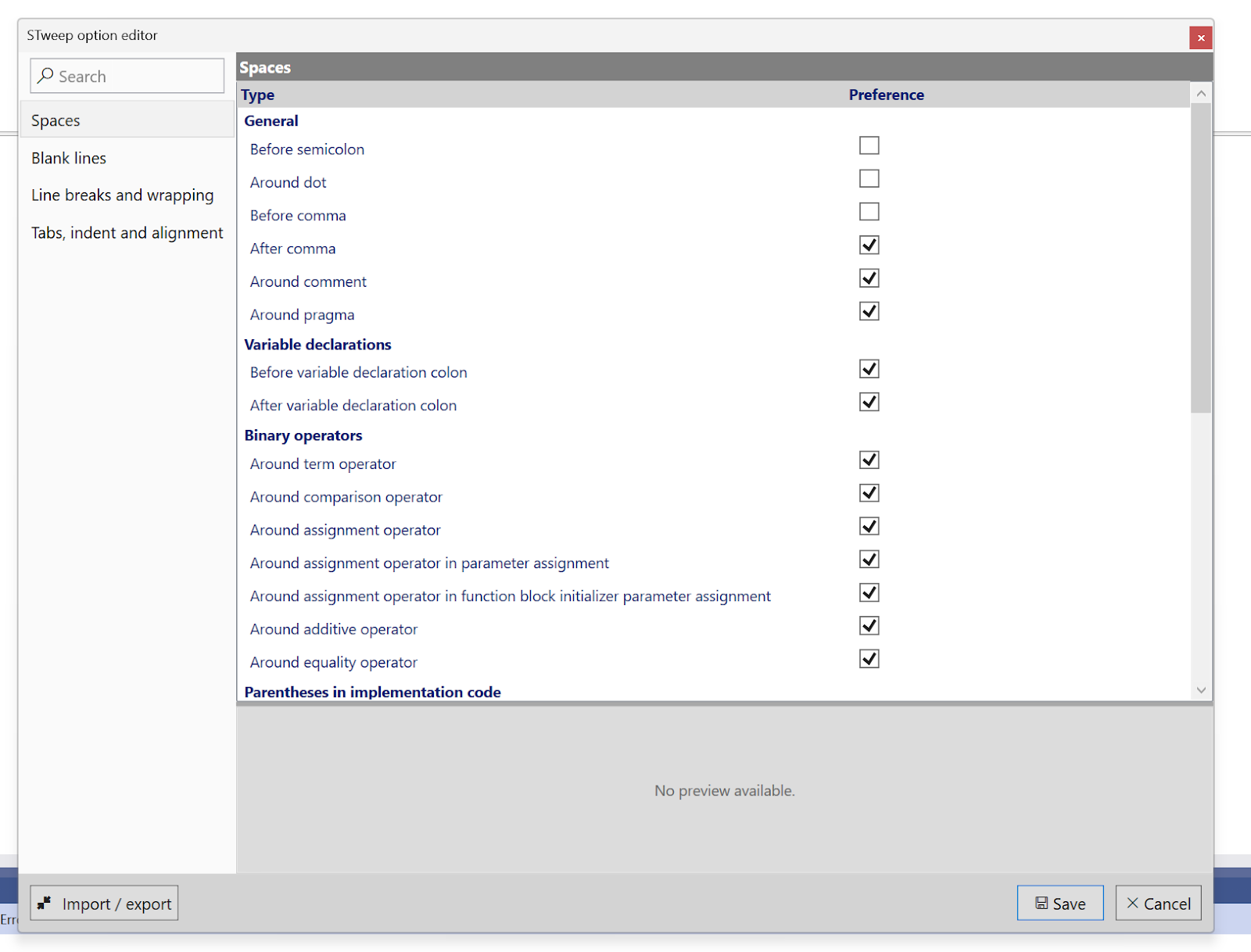The height and width of the screenshot is (952, 1251).
Task: Click the Cancel X icon
Action: pyautogui.click(x=1132, y=904)
